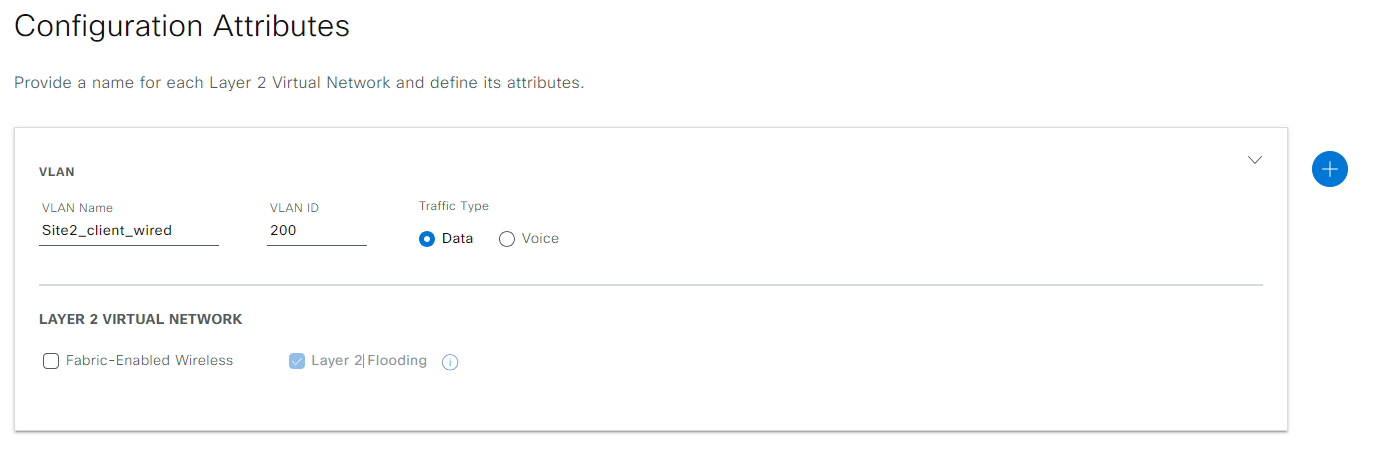Open the Layer 2 Flooding info icon
The width and height of the screenshot is (1373, 450).
450,362
